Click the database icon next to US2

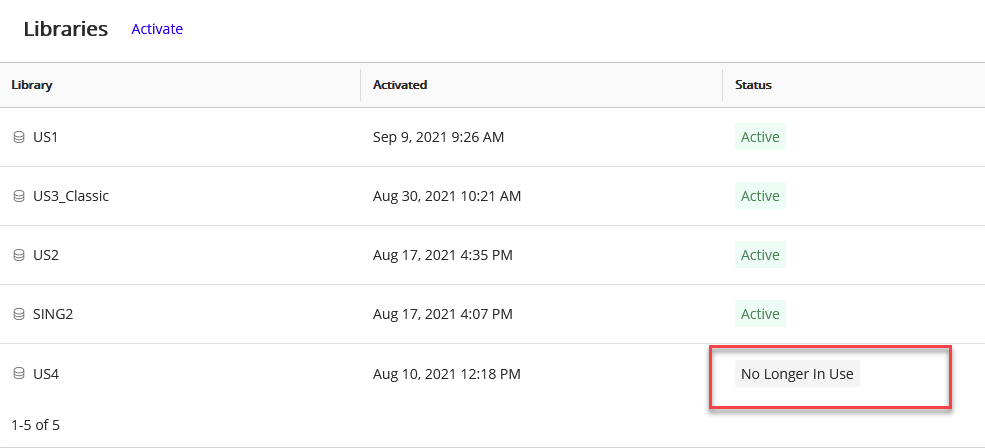(18, 255)
